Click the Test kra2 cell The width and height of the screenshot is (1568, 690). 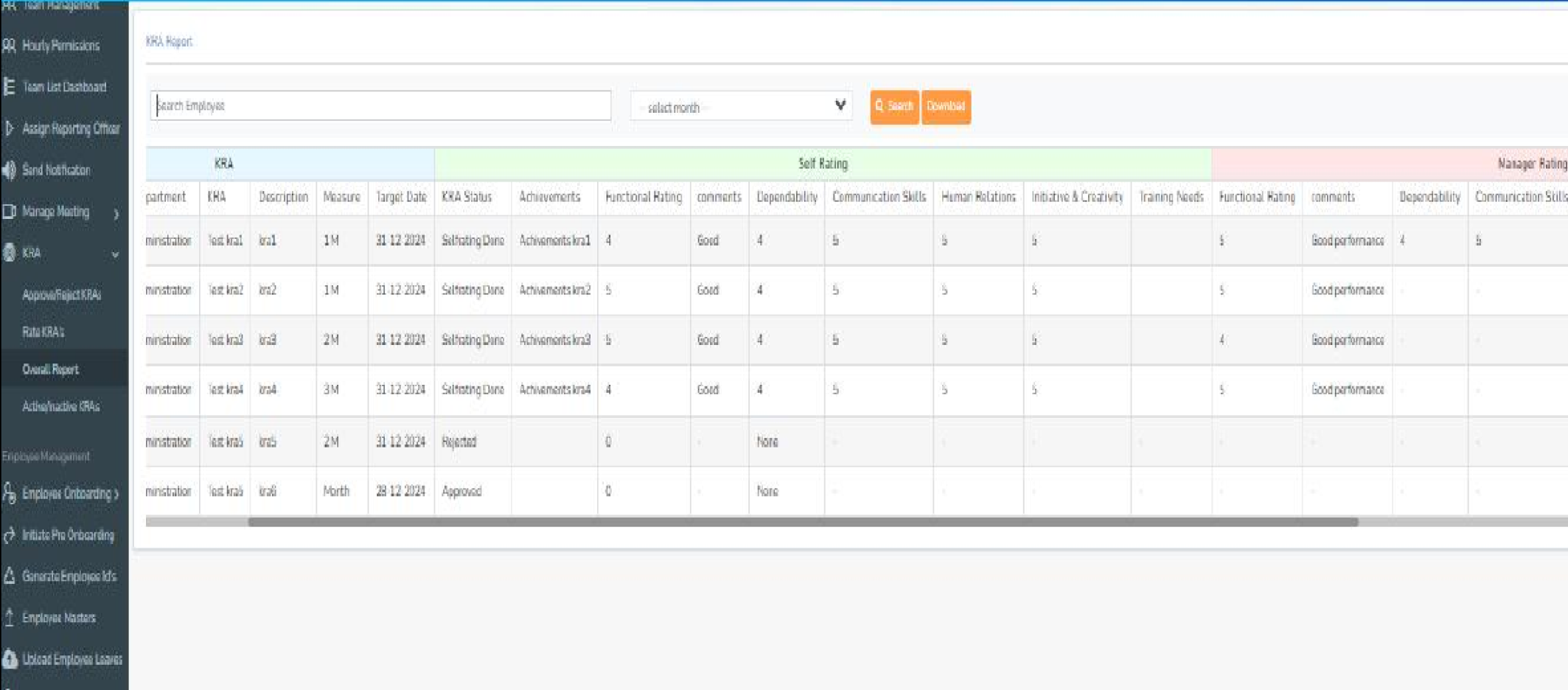pyautogui.click(x=225, y=290)
